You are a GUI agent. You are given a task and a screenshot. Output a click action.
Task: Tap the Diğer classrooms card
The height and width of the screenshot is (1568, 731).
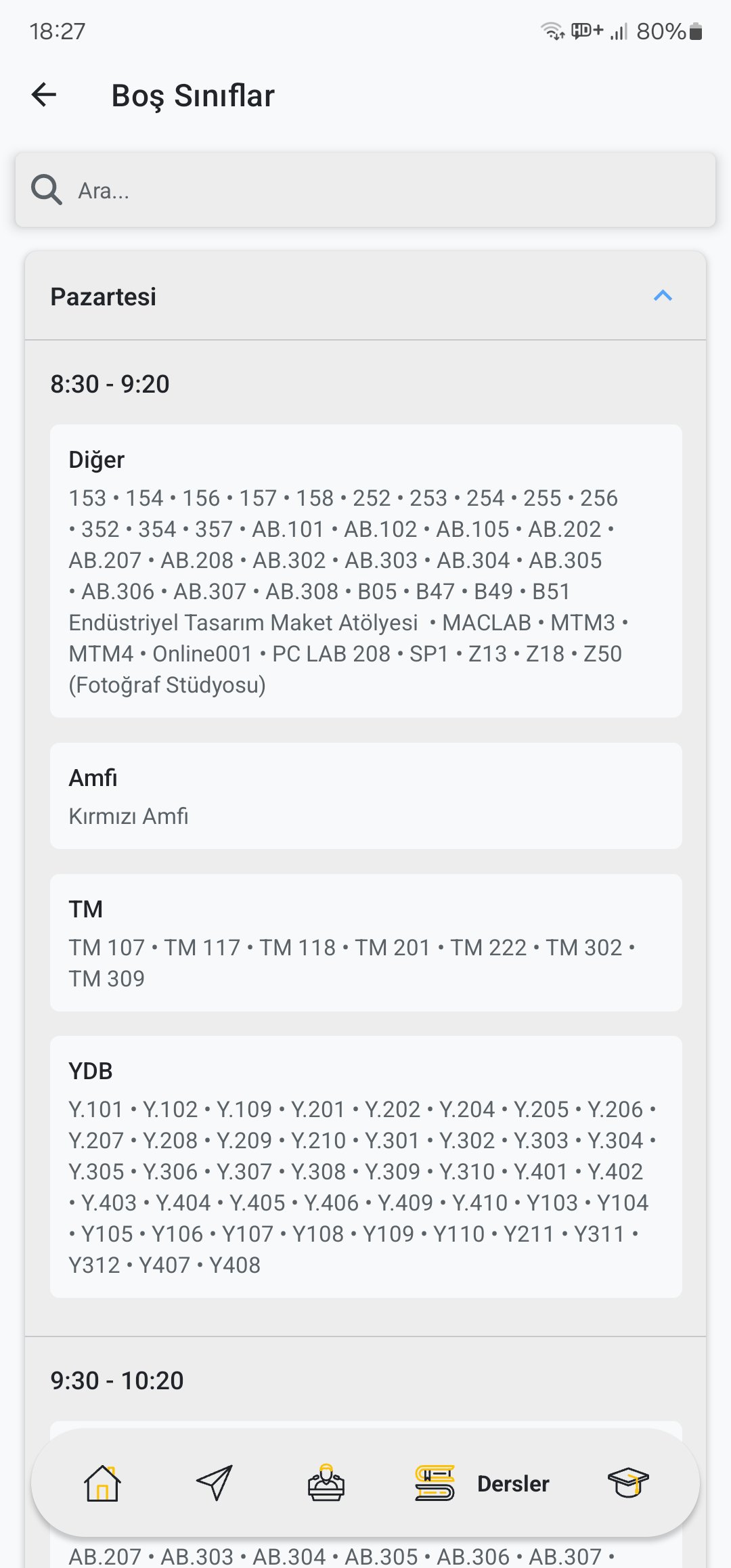coord(366,571)
